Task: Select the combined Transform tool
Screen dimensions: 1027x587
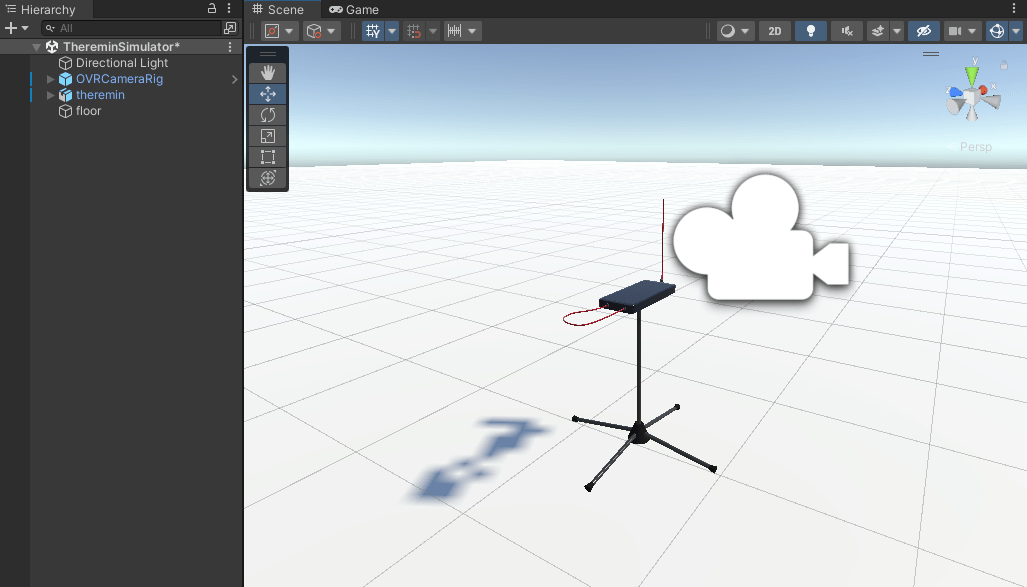Action: click(268, 178)
